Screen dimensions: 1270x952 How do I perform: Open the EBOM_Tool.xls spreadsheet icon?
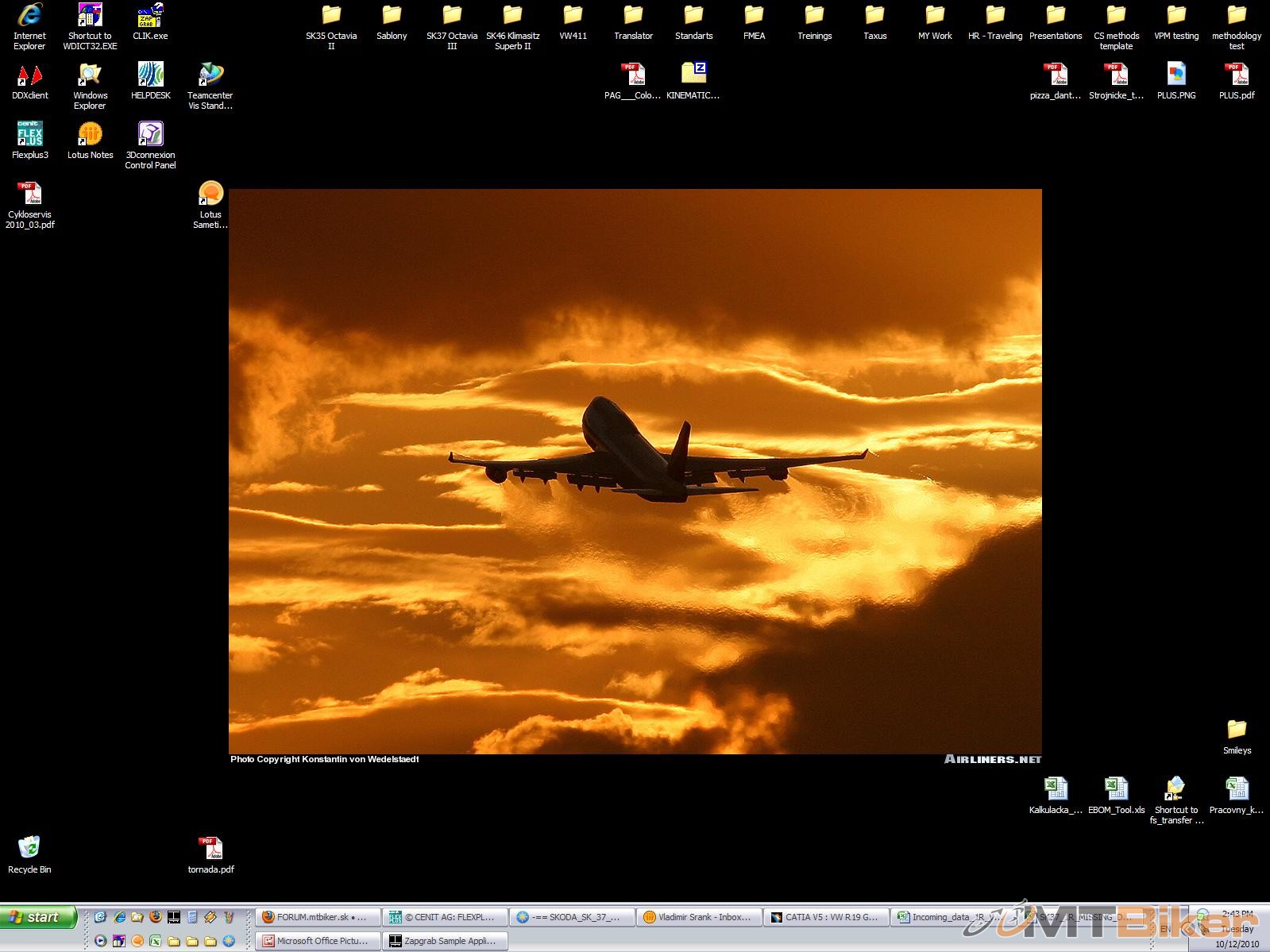coord(1116,788)
